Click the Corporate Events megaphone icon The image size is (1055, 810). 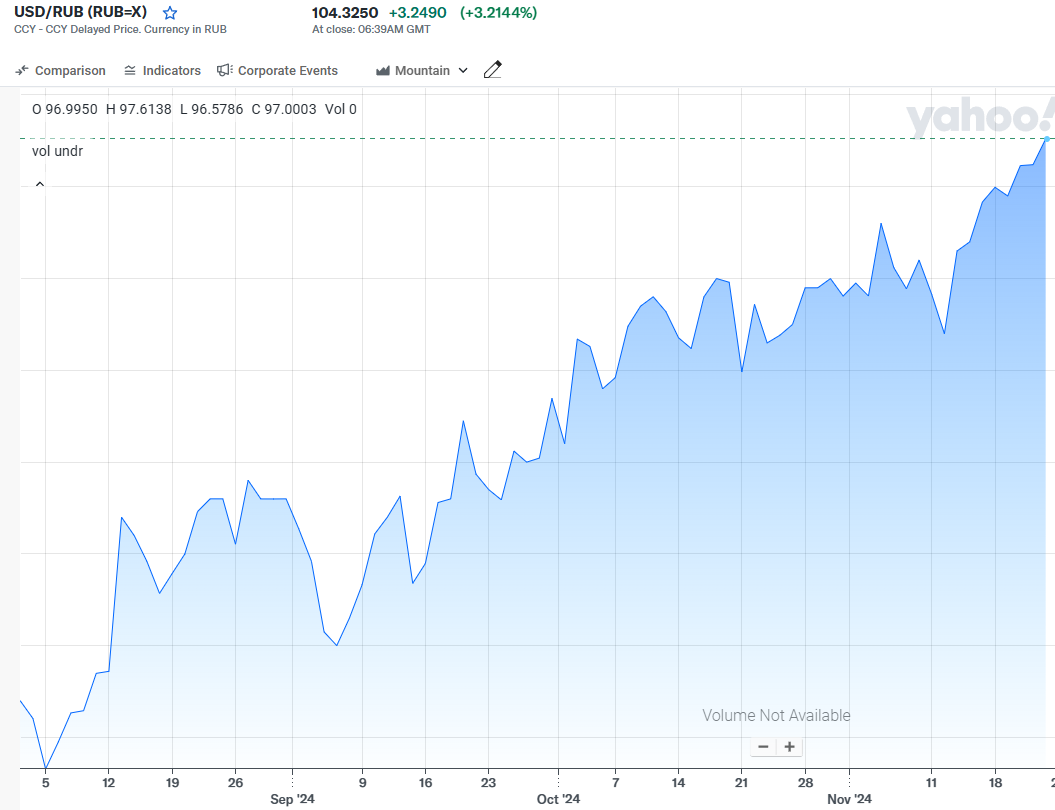pos(225,70)
